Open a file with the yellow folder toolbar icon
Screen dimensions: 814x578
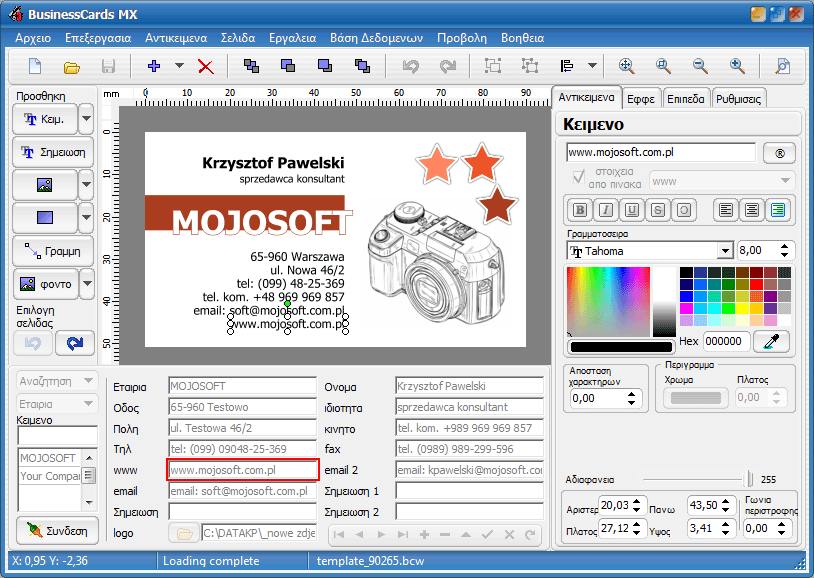coord(72,67)
